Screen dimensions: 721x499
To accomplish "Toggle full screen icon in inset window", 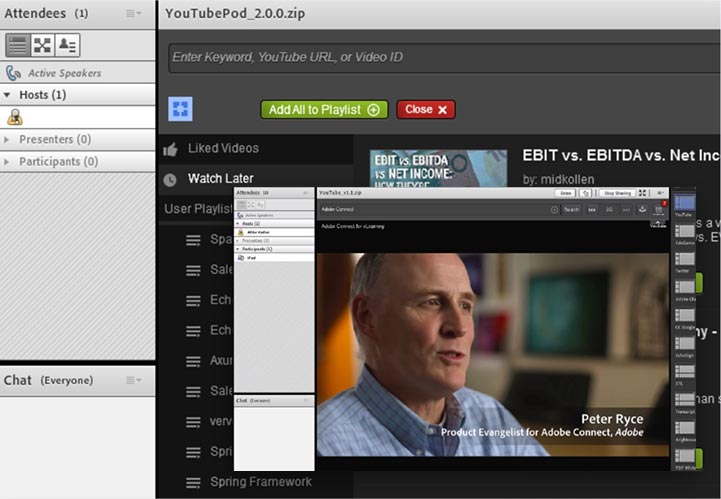I will pos(642,193).
